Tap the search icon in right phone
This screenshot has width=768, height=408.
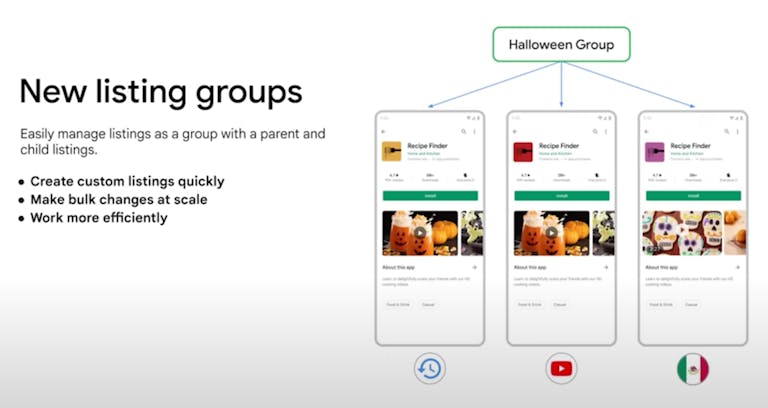coord(726,131)
